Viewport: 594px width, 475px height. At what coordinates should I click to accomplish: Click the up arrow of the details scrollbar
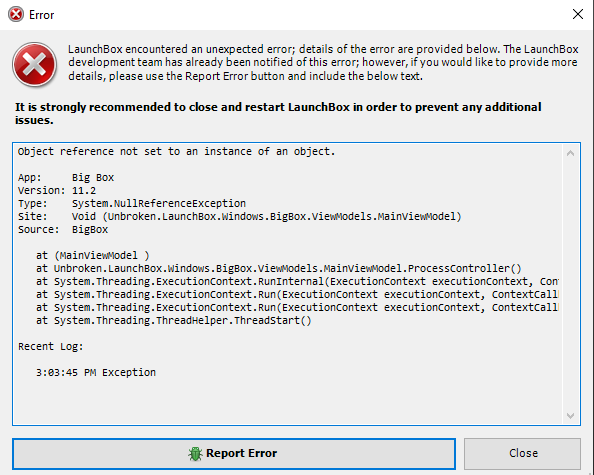(571, 153)
